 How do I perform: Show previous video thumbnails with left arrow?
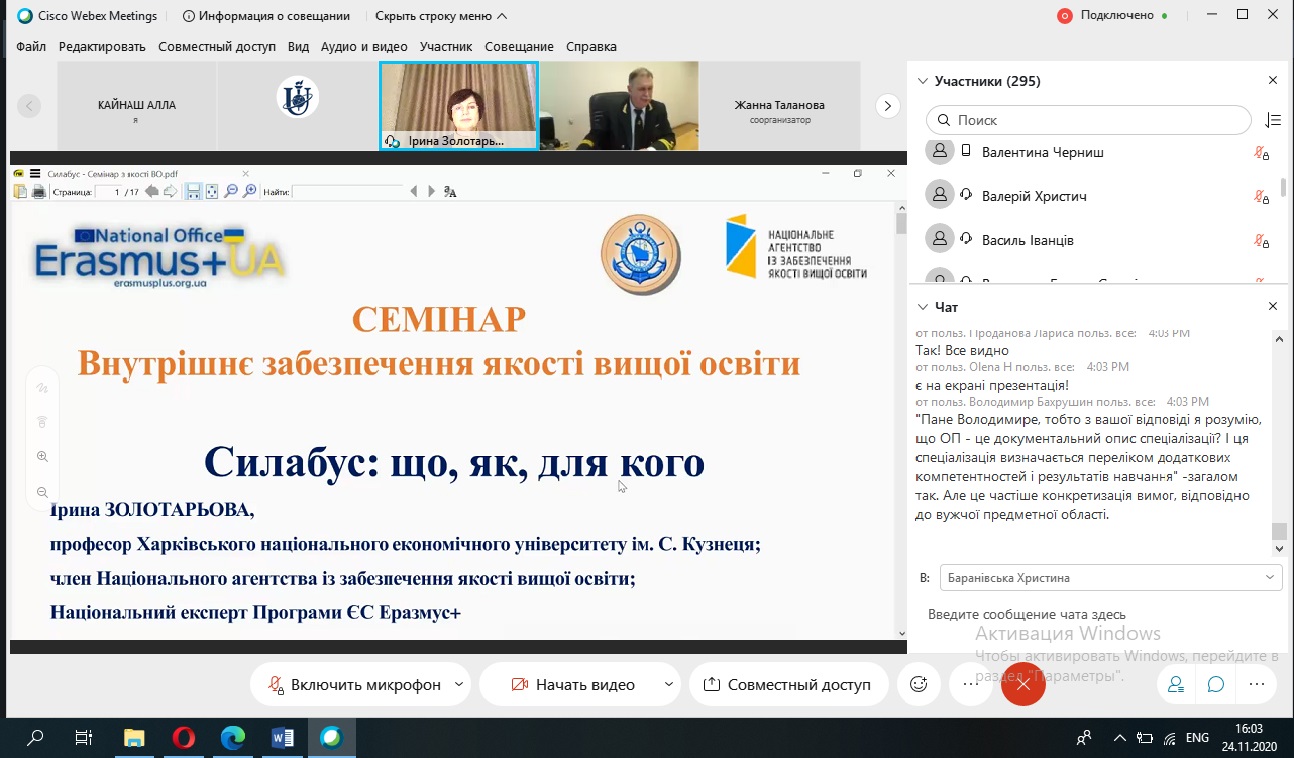[x=29, y=105]
